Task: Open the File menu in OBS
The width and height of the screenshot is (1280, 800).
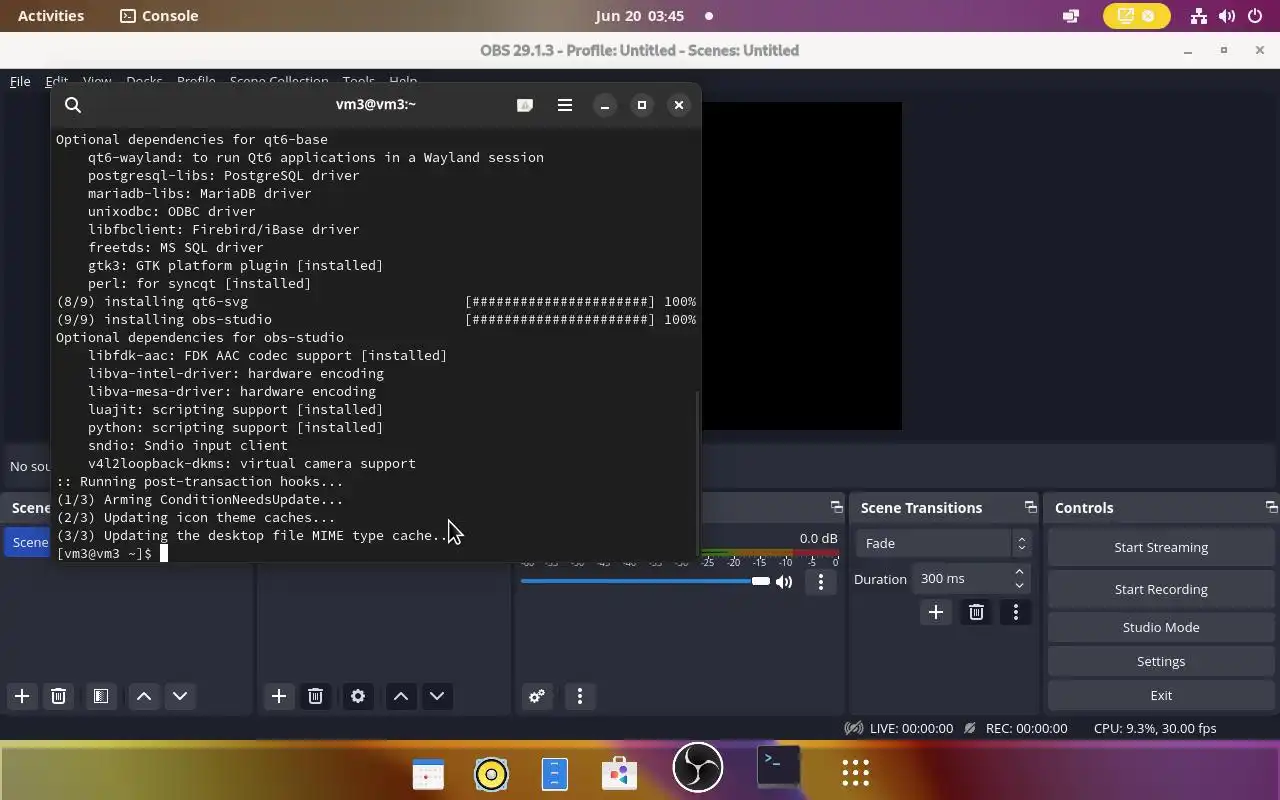Action: click(20, 81)
